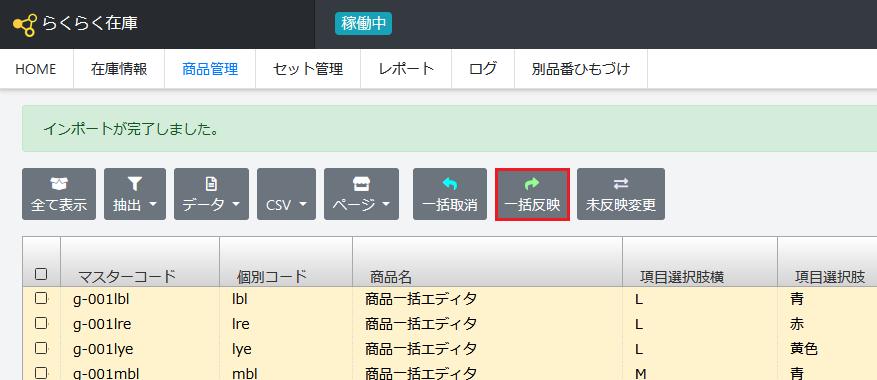This screenshot has height=380, width=877.
Task: Check the box for row g-001lre
Action: tap(41, 323)
